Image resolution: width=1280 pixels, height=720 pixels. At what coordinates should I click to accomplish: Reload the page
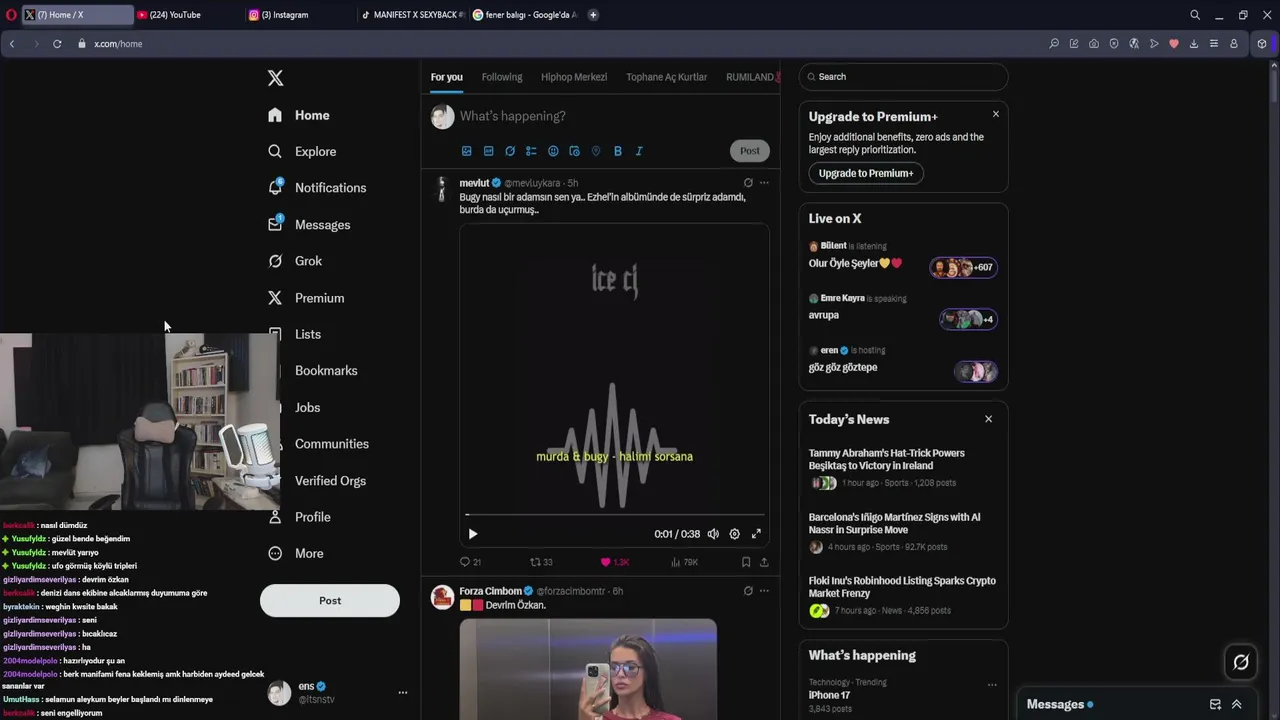click(x=57, y=44)
